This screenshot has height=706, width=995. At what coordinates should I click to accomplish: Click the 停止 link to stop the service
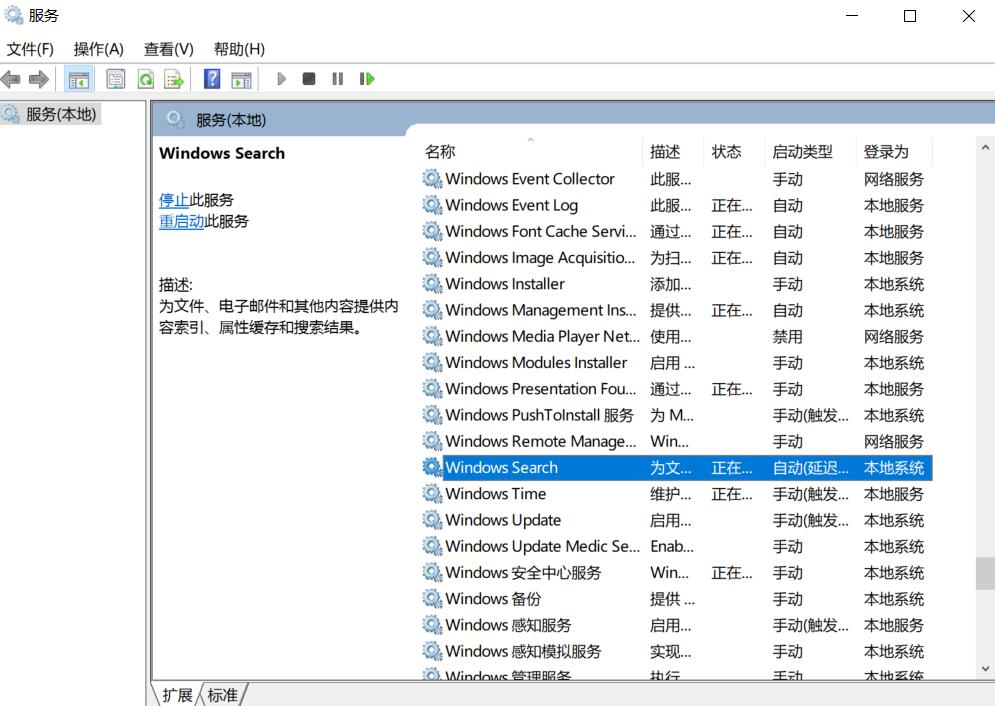[x=174, y=200]
